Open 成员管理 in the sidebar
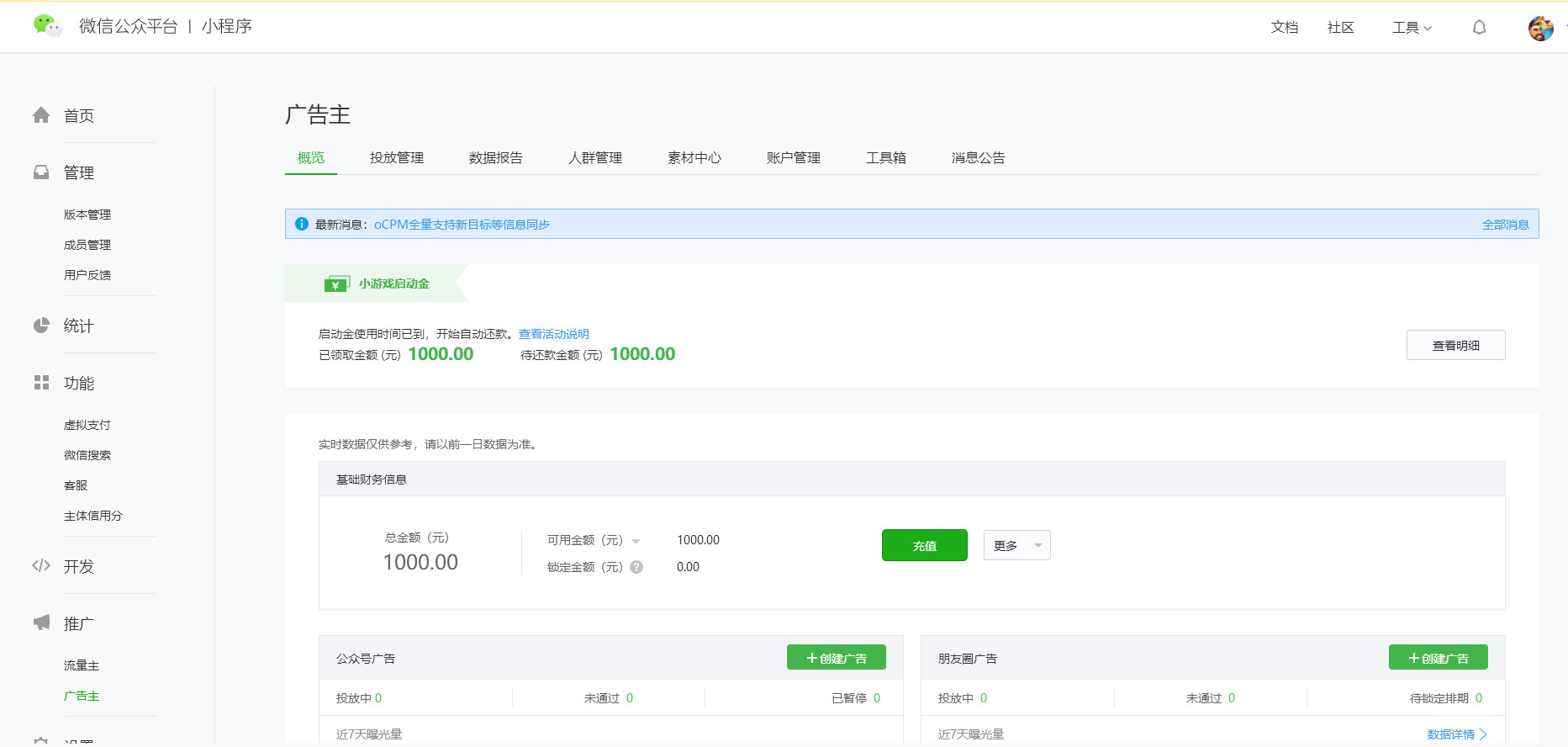 point(87,245)
